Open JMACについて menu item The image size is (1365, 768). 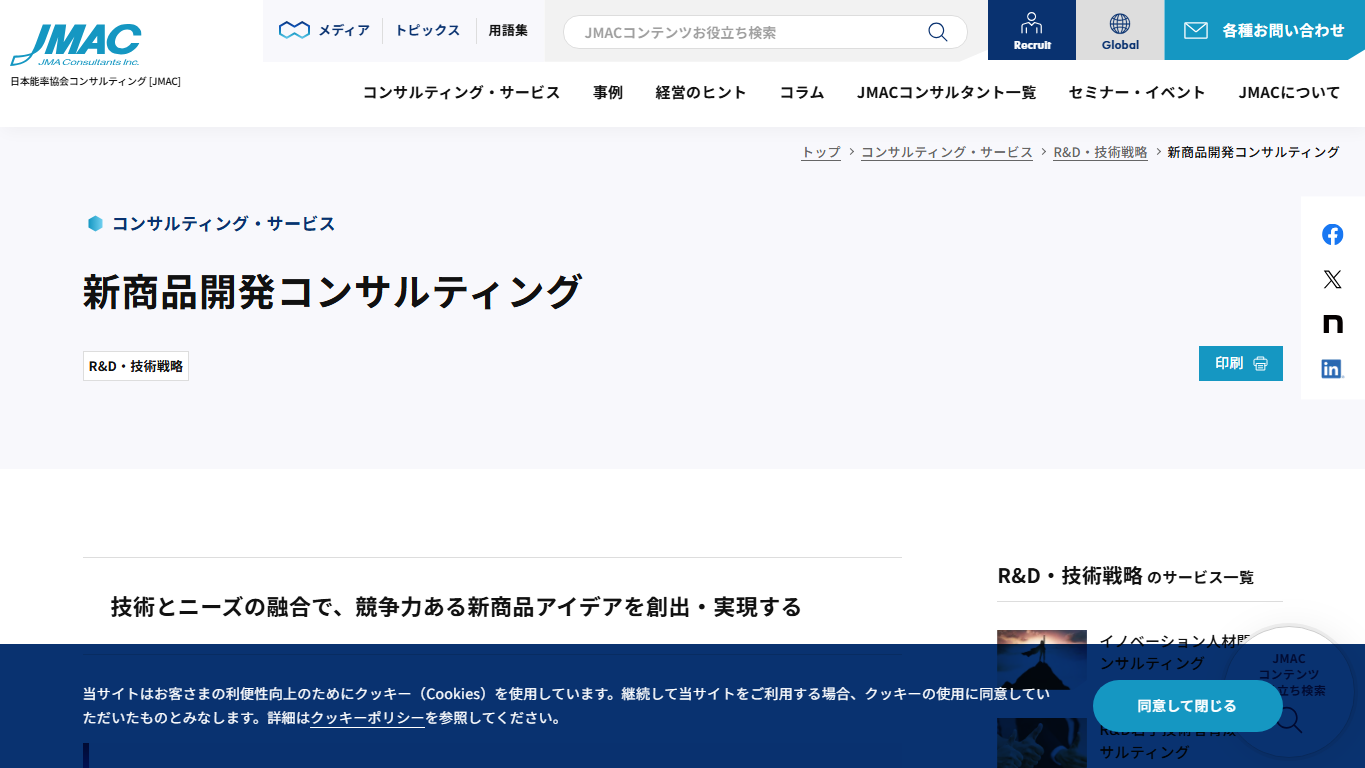1289,92
